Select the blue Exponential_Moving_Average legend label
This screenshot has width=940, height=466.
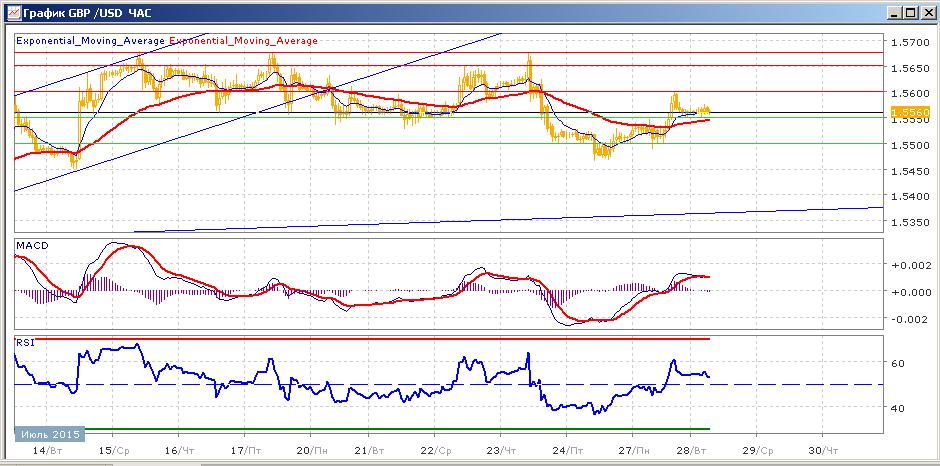click(91, 41)
